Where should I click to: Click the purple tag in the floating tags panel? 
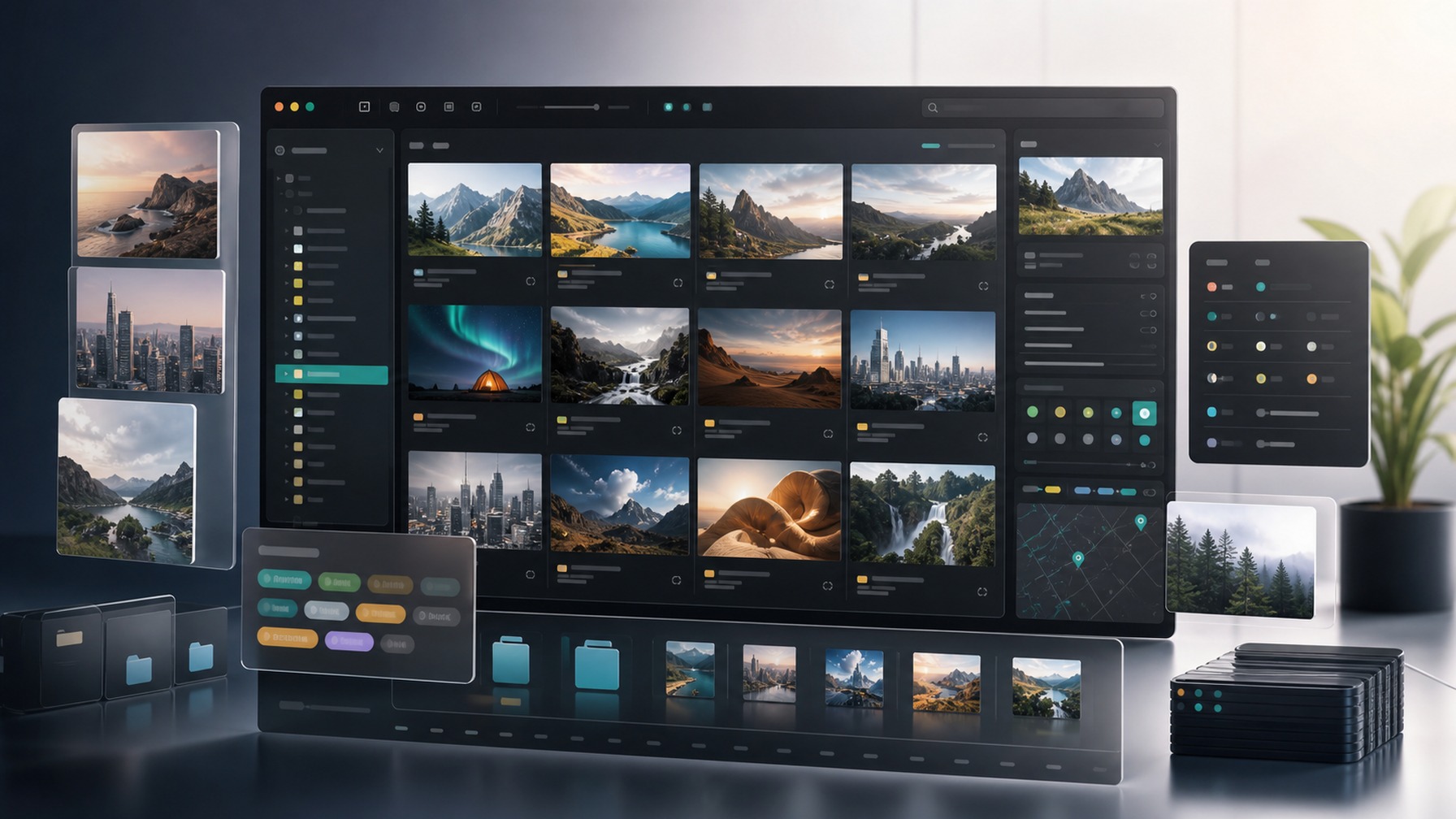tap(349, 641)
